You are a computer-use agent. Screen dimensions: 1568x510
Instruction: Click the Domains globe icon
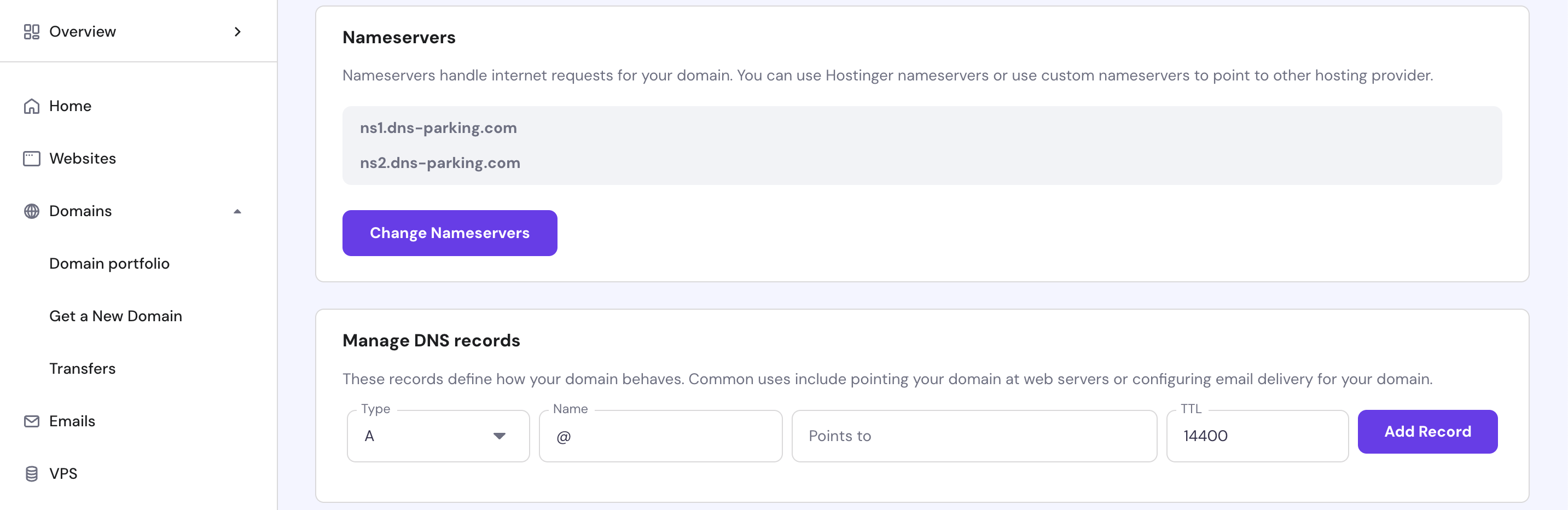point(32,211)
